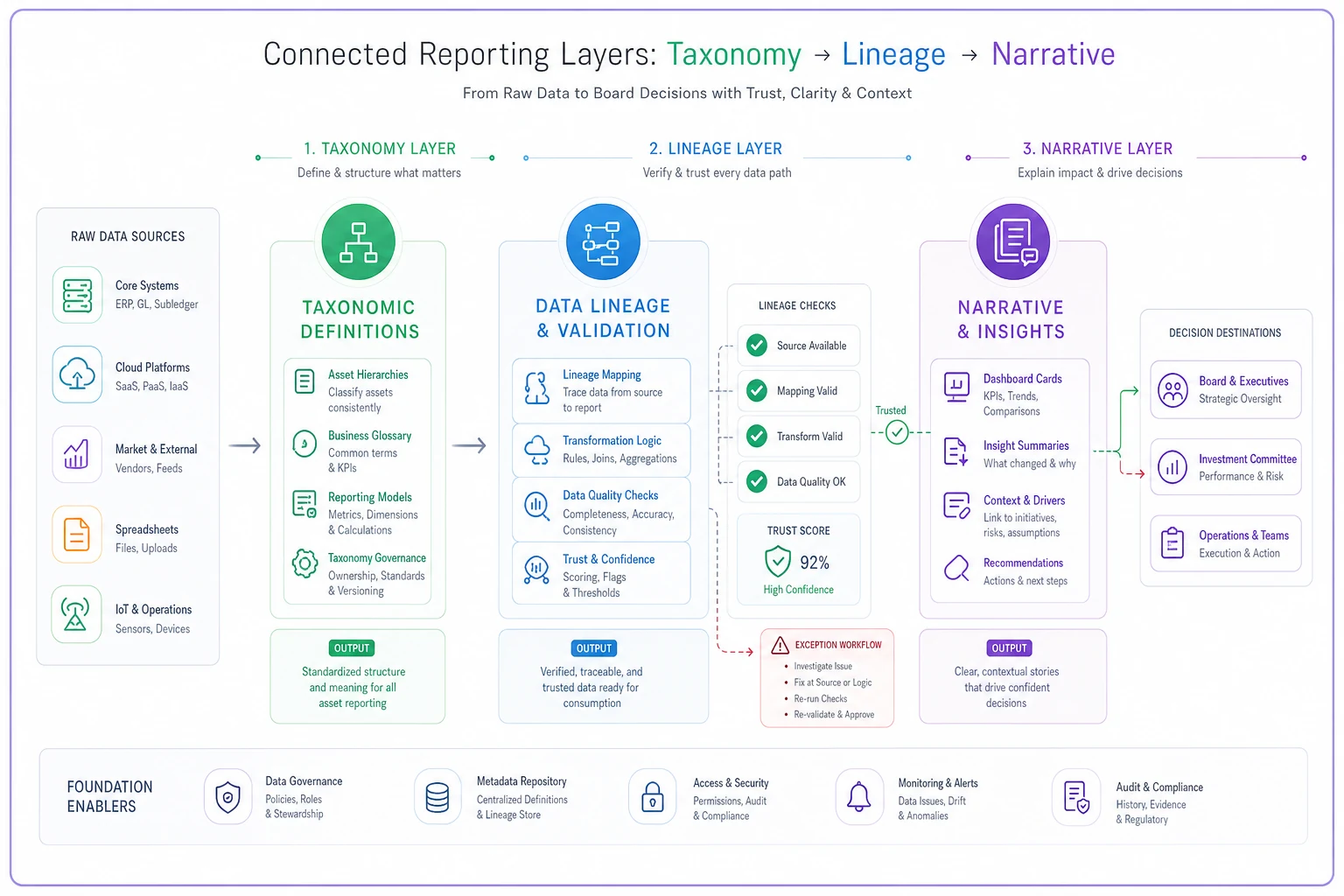Click the blue Data Lineage flow circle icon
The width and height of the screenshot is (1344, 896).
(x=603, y=242)
